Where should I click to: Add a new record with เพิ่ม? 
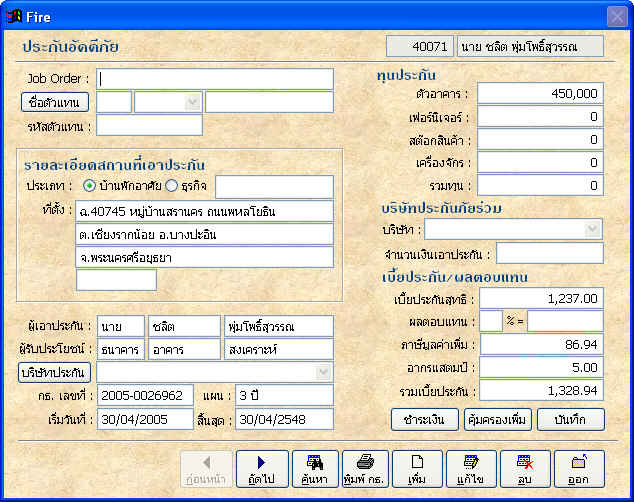(418, 468)
